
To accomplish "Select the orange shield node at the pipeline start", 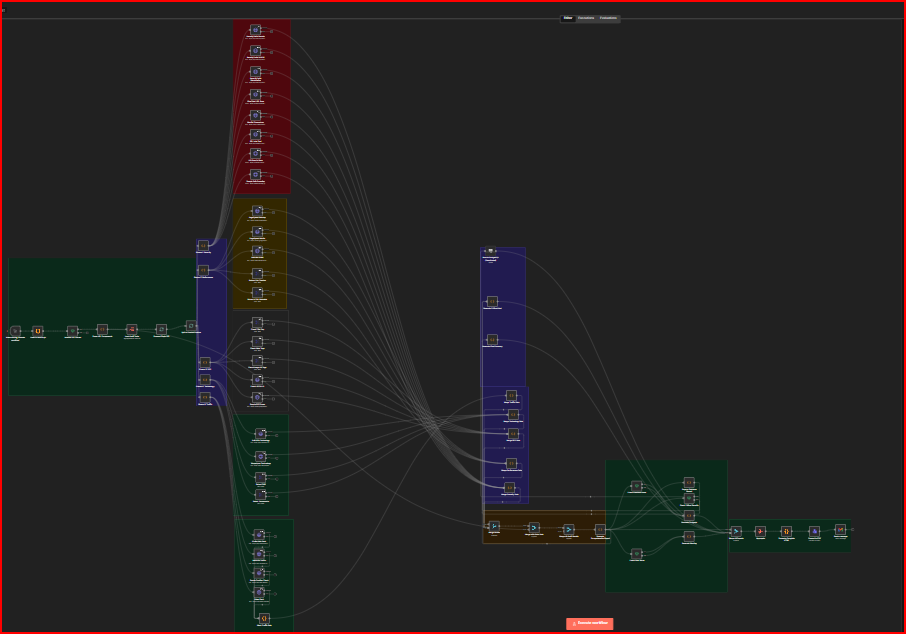I will pos(37,330).
